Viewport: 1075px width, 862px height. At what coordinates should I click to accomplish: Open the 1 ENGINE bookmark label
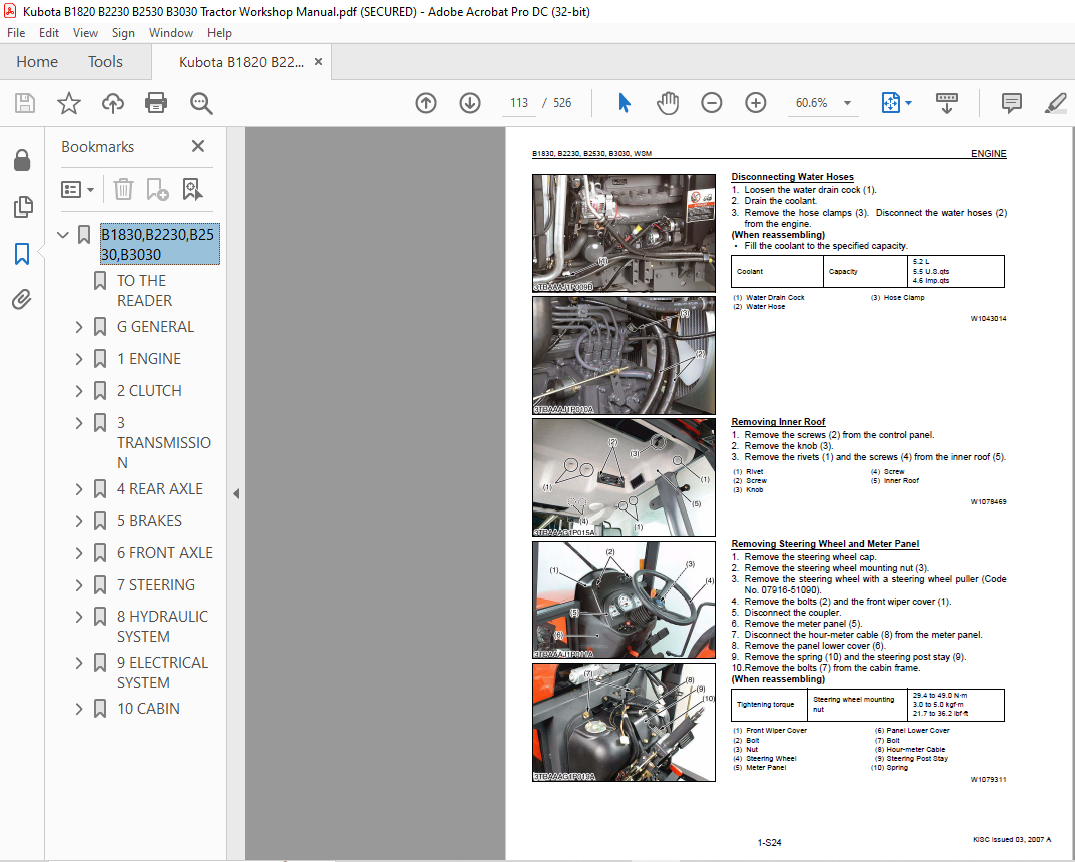click(x=149, y=359)
